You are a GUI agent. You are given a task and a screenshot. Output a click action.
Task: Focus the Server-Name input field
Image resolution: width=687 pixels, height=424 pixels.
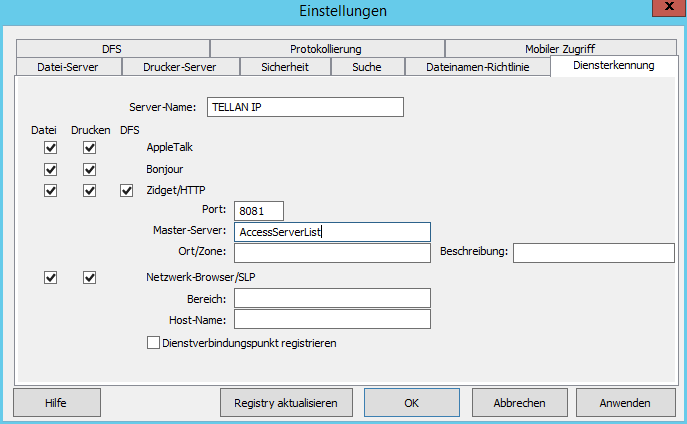305,107
